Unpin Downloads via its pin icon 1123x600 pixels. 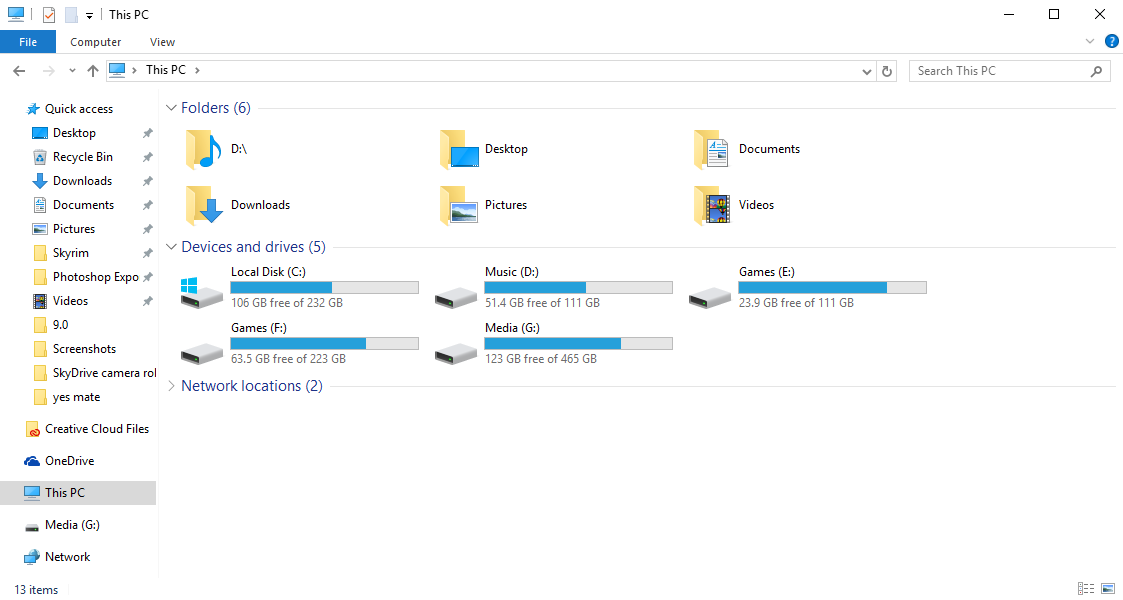pyautogui.click(x=148, y=181)
